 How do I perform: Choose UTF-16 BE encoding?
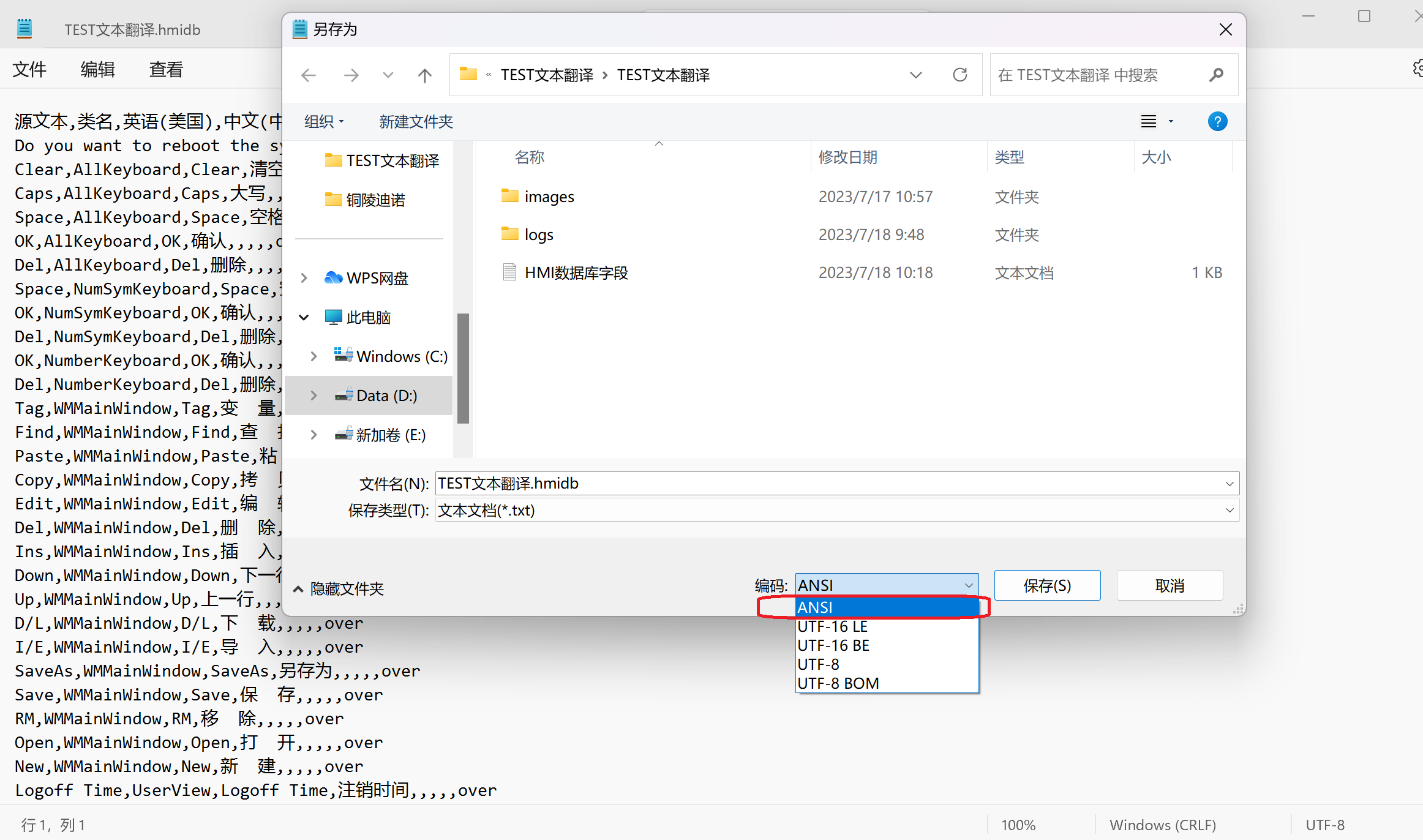(887, 645)
